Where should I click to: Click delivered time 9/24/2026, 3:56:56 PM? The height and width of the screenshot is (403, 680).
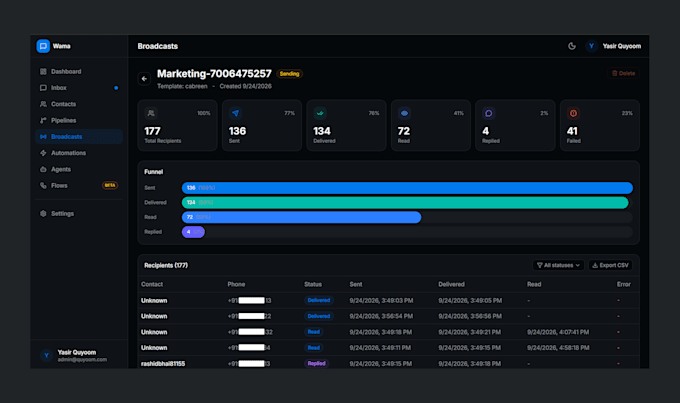470,316
